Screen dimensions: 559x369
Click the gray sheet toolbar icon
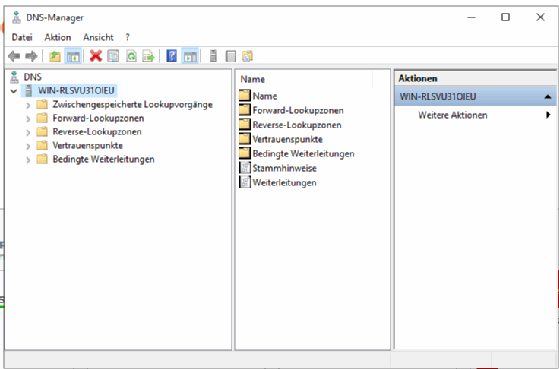click(x=231, y=56)
